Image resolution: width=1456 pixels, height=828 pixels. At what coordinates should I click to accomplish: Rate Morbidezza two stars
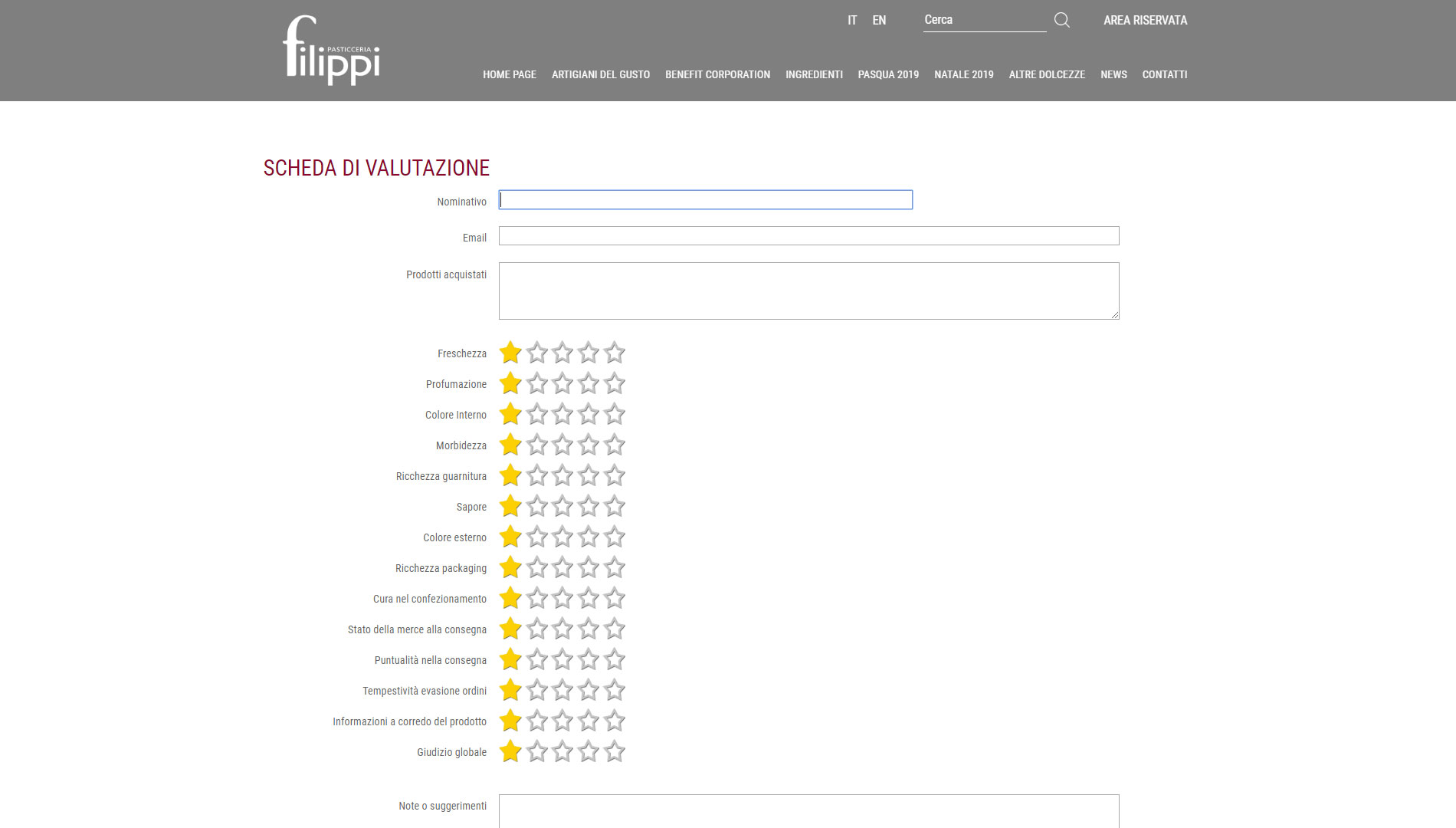click(x=536, y=445)
